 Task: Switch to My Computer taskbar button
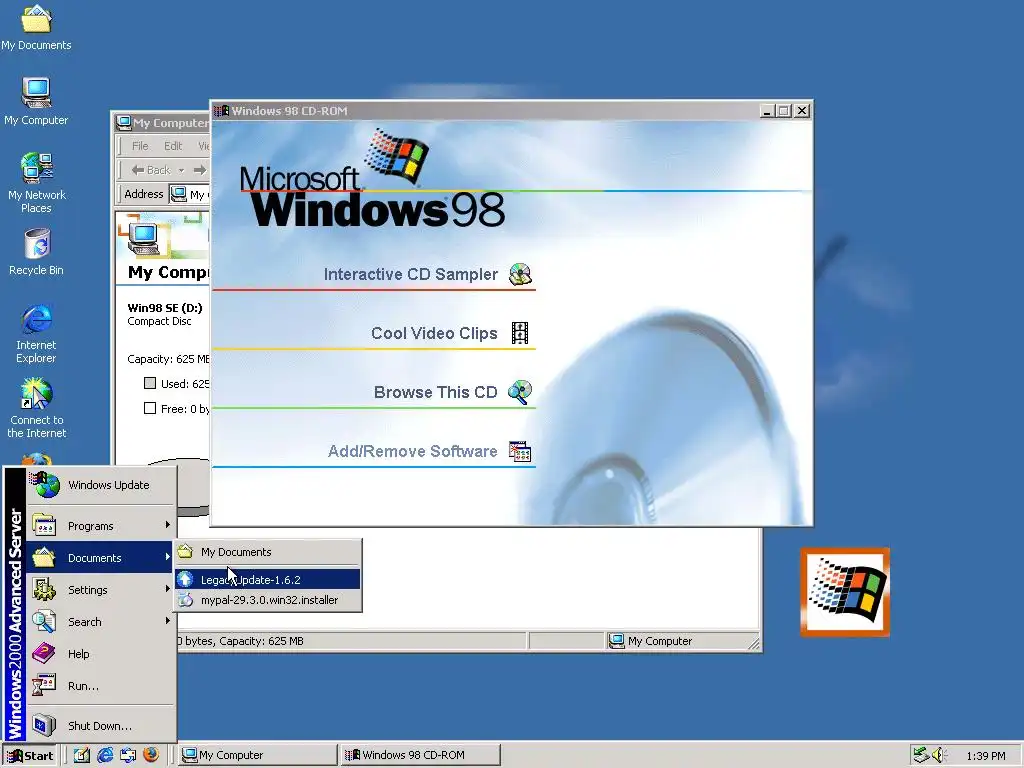[x=258, y=755]
